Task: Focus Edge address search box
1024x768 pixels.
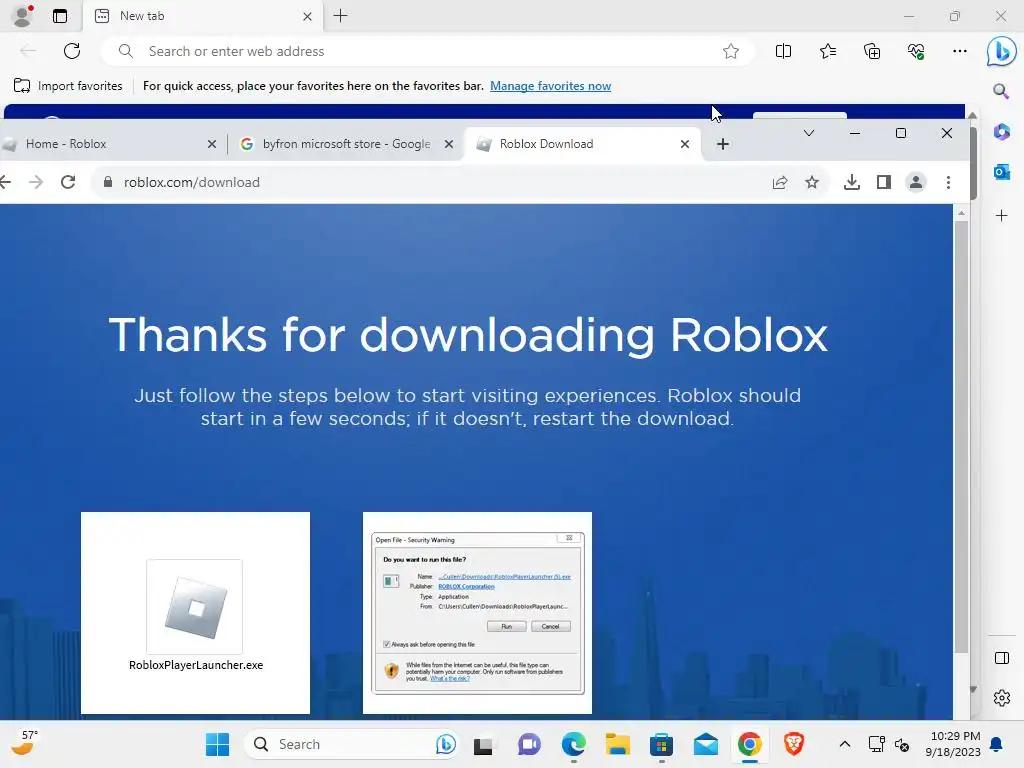Action: coord(428,51)
